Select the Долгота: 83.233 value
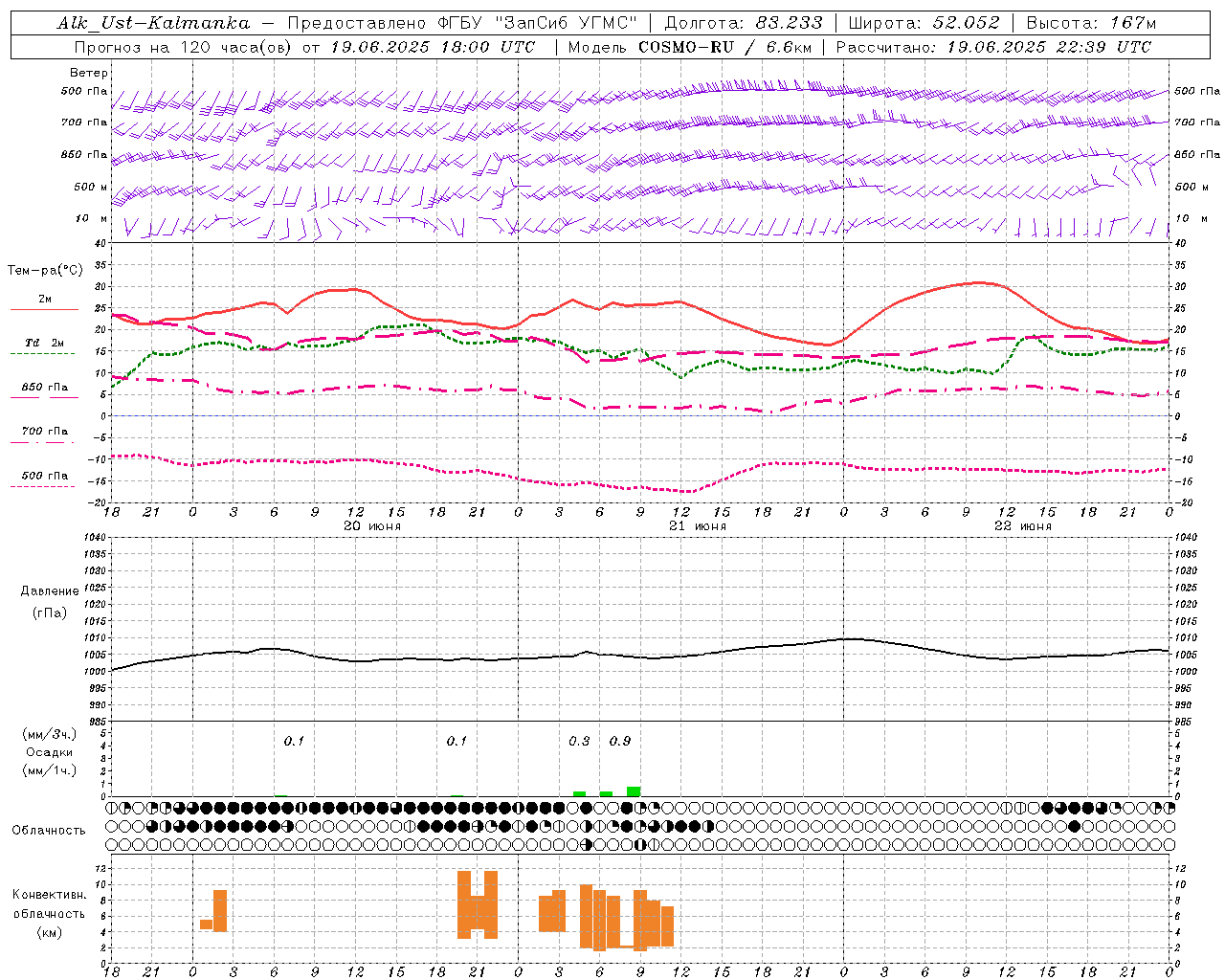Image resolution: width=1225 pixels, height=980 pixels. pos(743,23)
